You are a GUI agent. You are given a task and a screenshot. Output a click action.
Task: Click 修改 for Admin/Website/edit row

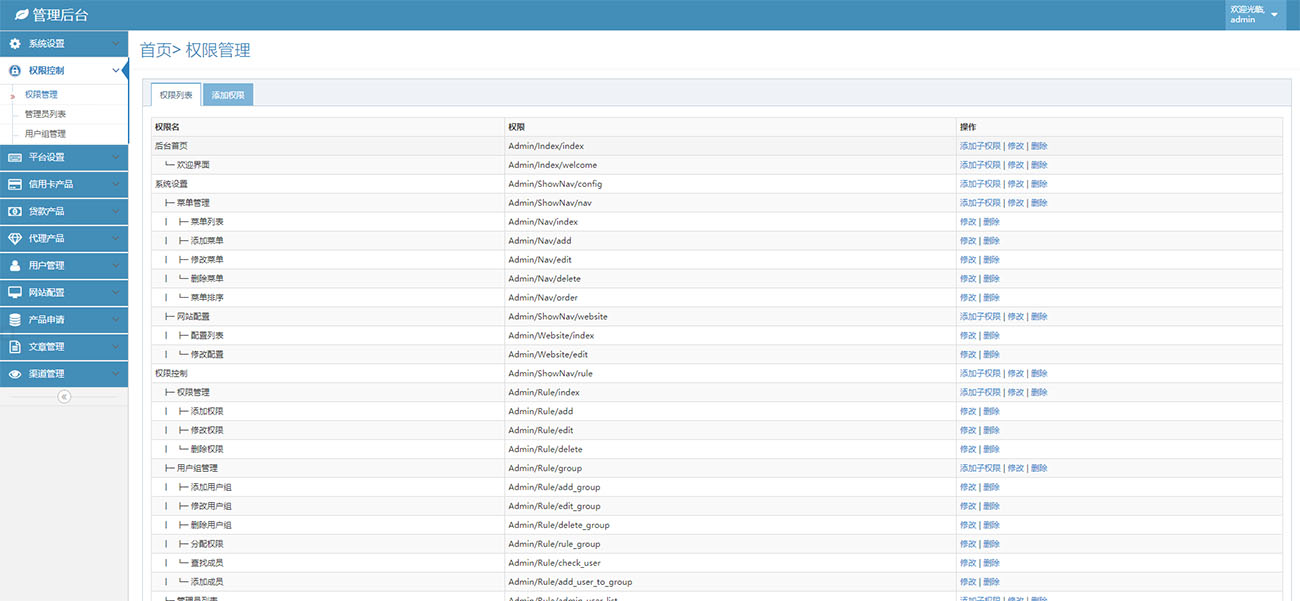(x=968, y=355)
